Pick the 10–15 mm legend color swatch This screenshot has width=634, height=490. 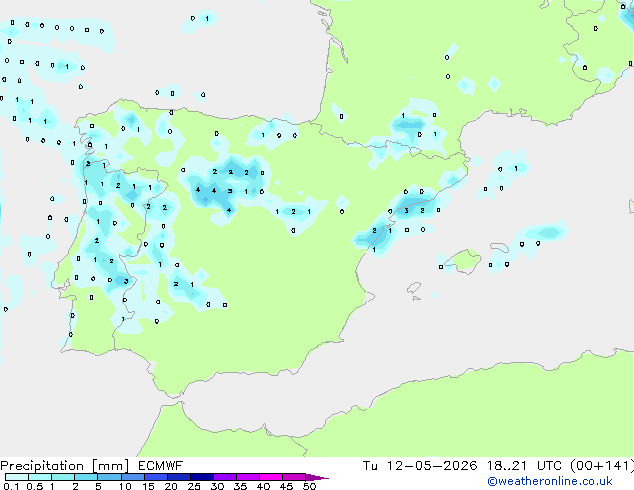132,477
